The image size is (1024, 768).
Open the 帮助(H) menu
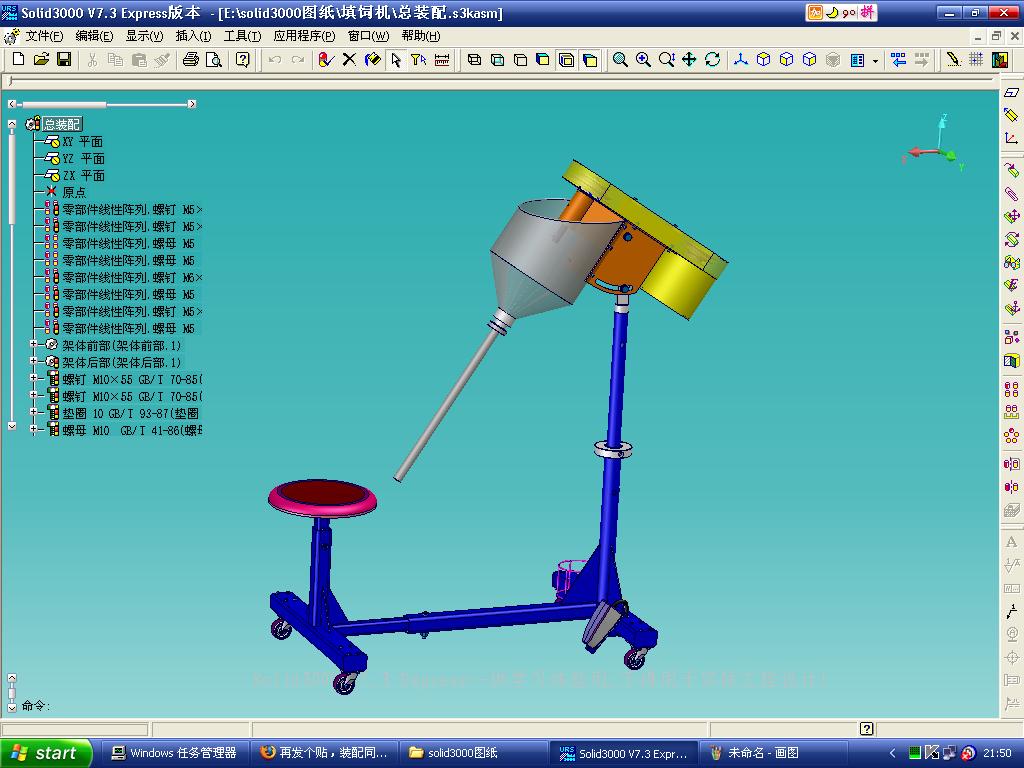(x=421, y=36)
